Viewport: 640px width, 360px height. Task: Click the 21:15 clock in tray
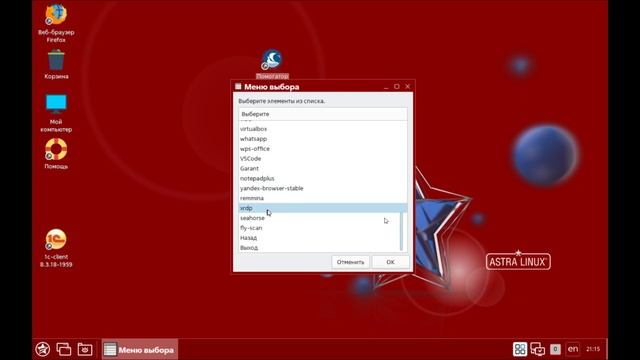593,349
